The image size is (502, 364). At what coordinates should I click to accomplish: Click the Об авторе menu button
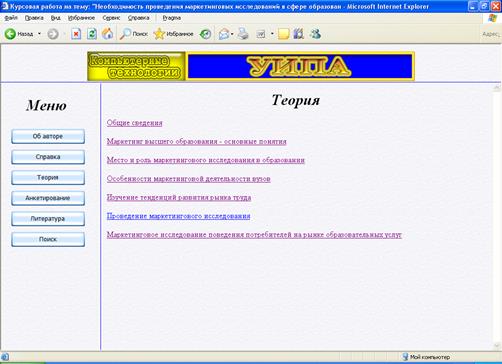[48, 136]
